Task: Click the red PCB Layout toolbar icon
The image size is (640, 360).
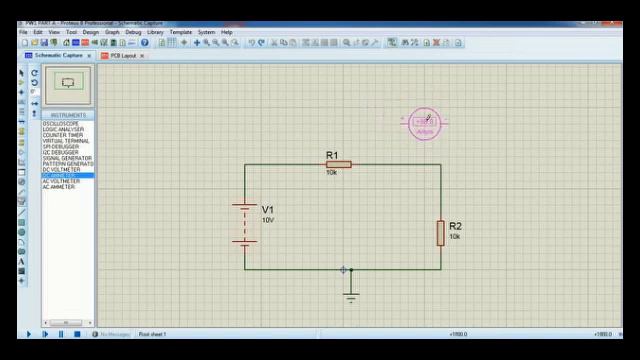Action: click(85, 43)
